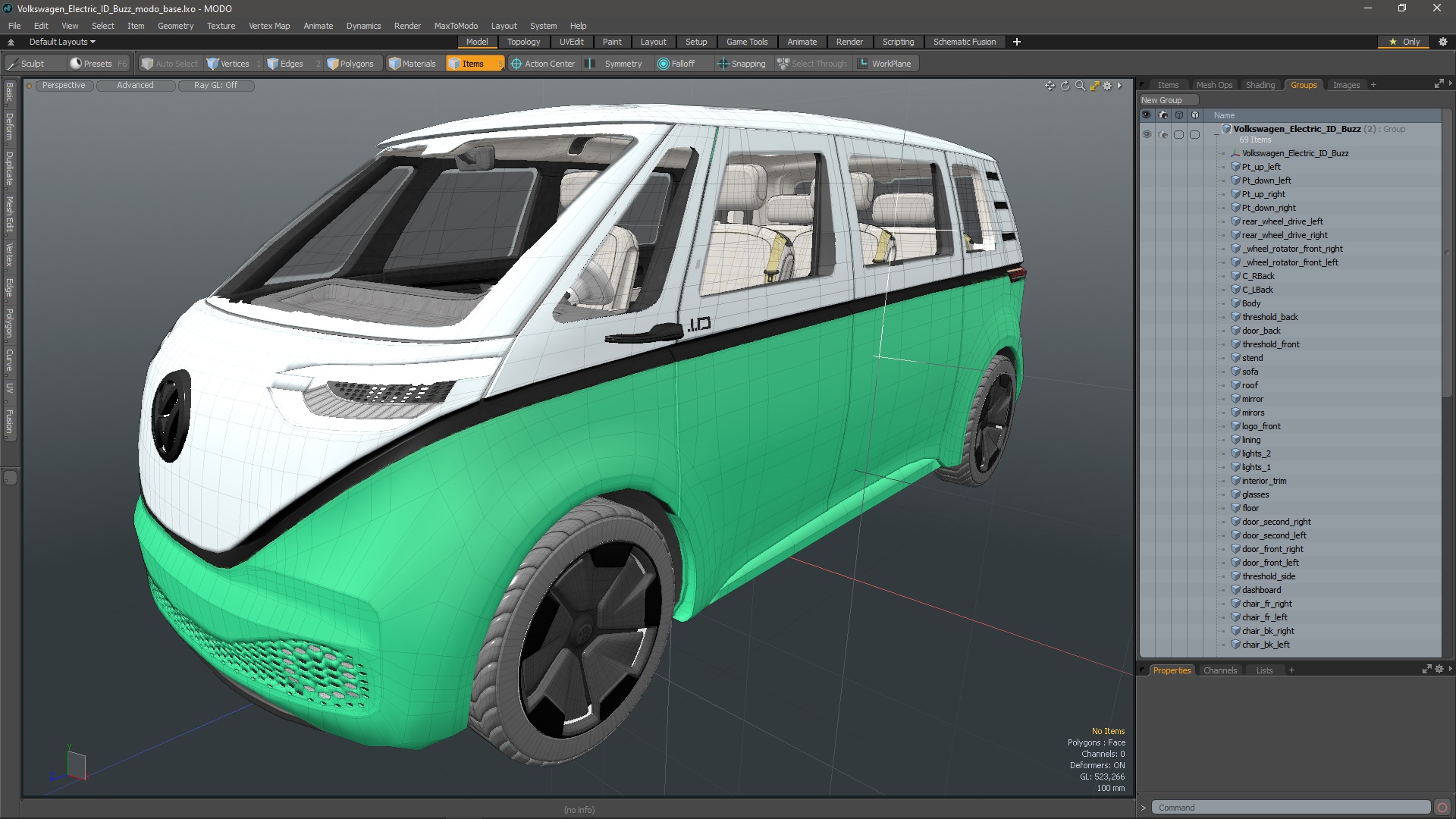Screen dimensions: 1456x819
Task: Select the Sculpt tool
Action: coord(27,64)
